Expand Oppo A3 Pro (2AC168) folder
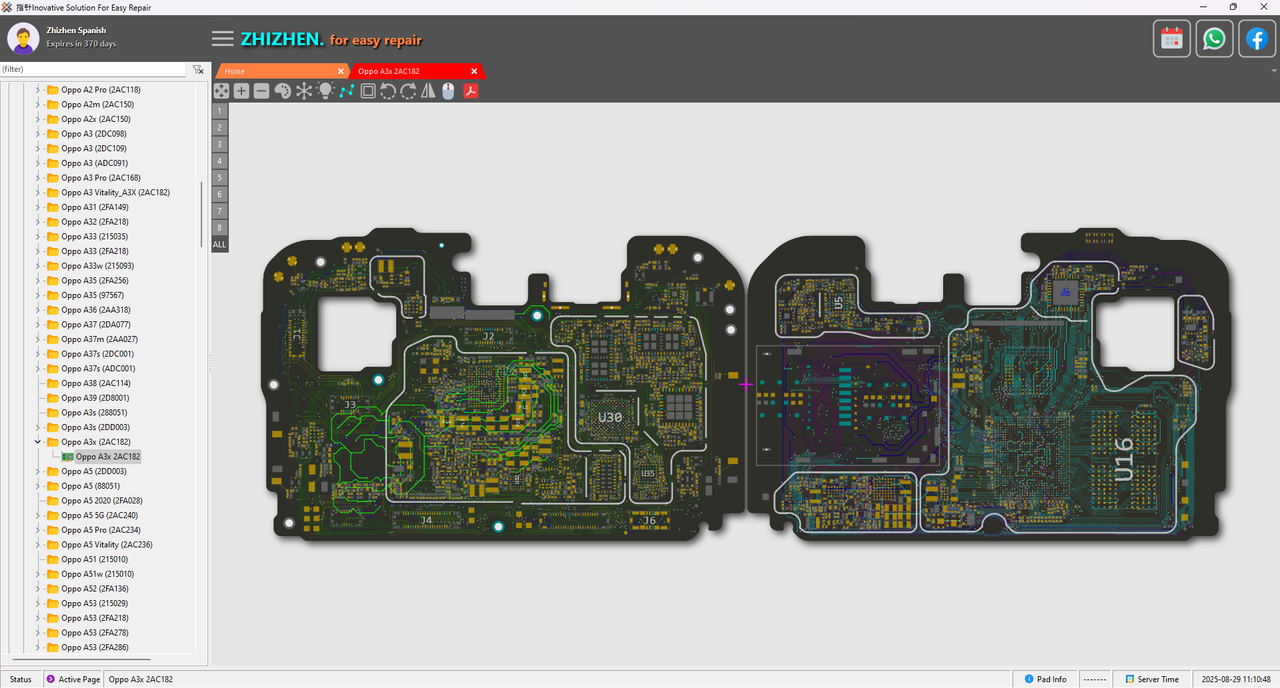Screen dimensions: 1280x688 (x=38, y=178)
